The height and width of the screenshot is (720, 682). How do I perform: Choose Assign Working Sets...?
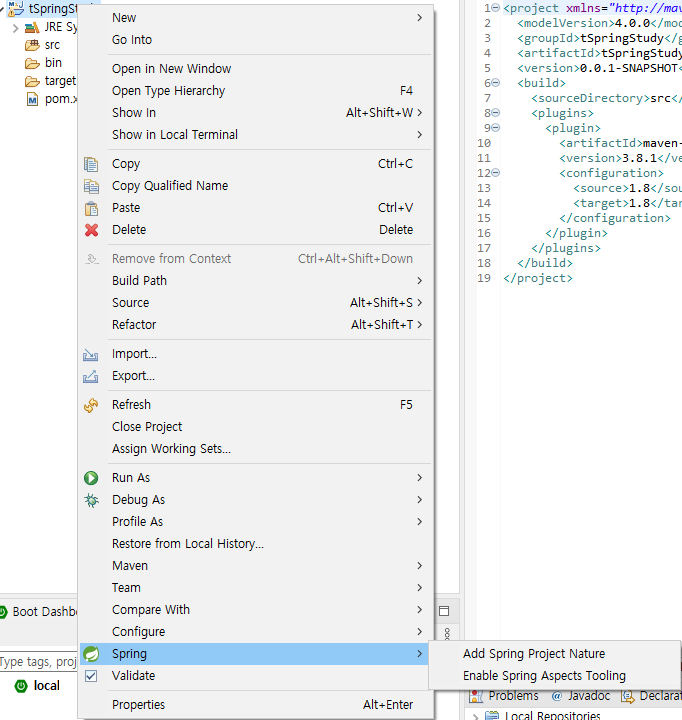click(x=256, y=449)
